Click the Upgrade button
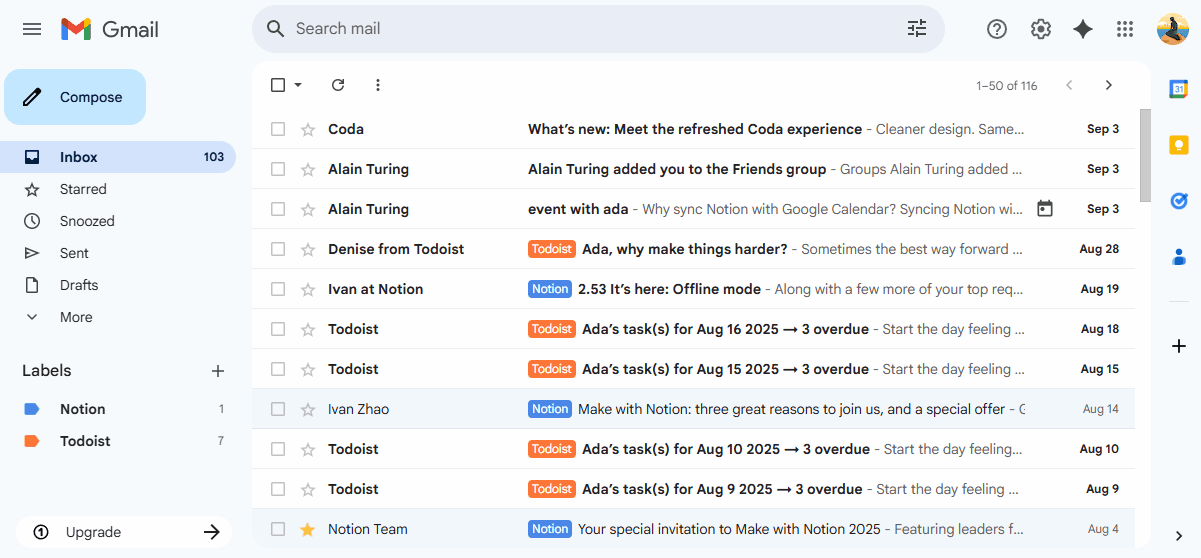This screenshot has width=1201, height=558. 124,532
